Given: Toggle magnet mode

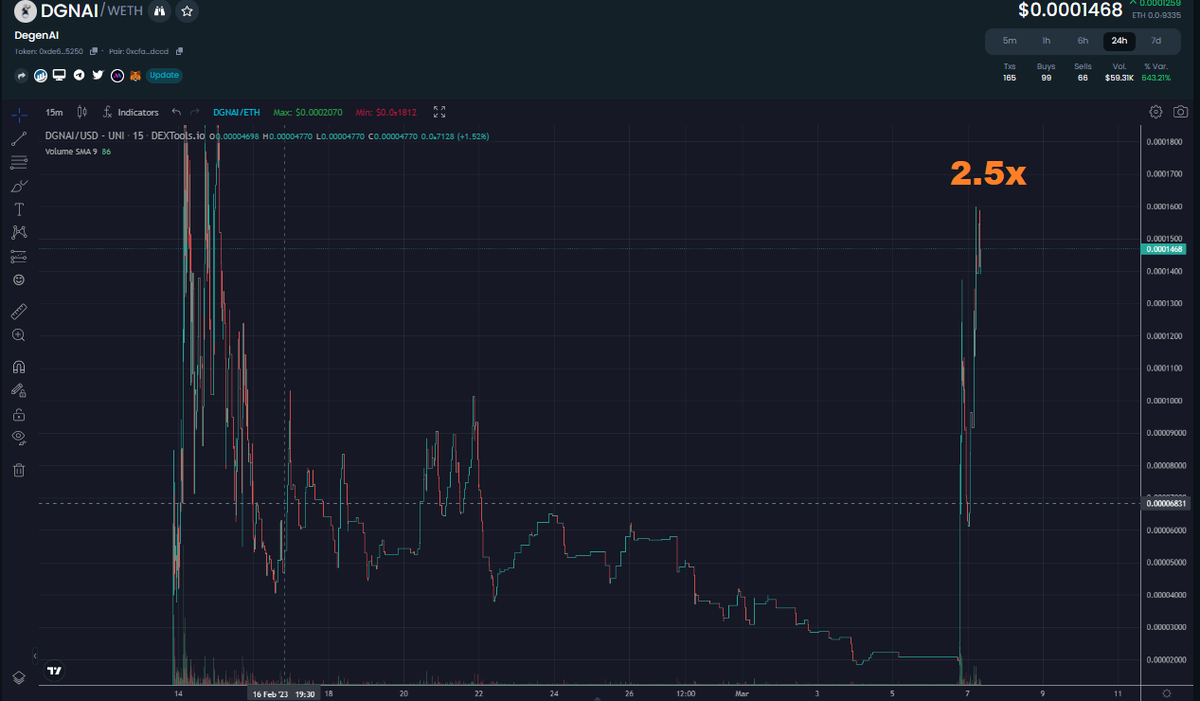Looking at the screenshot, I should coord(18,367).
